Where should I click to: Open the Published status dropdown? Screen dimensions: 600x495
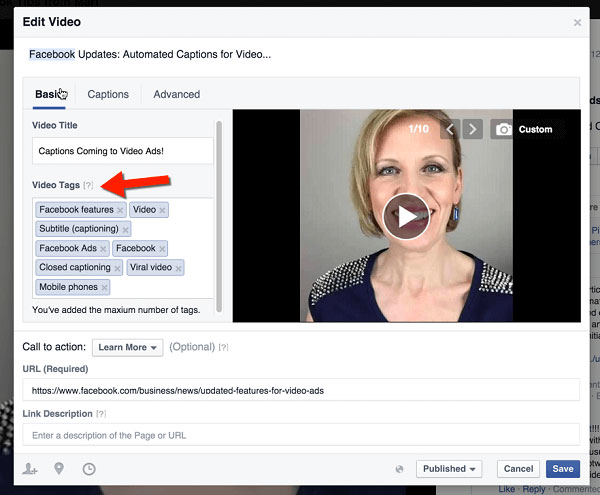pos(449,469)
